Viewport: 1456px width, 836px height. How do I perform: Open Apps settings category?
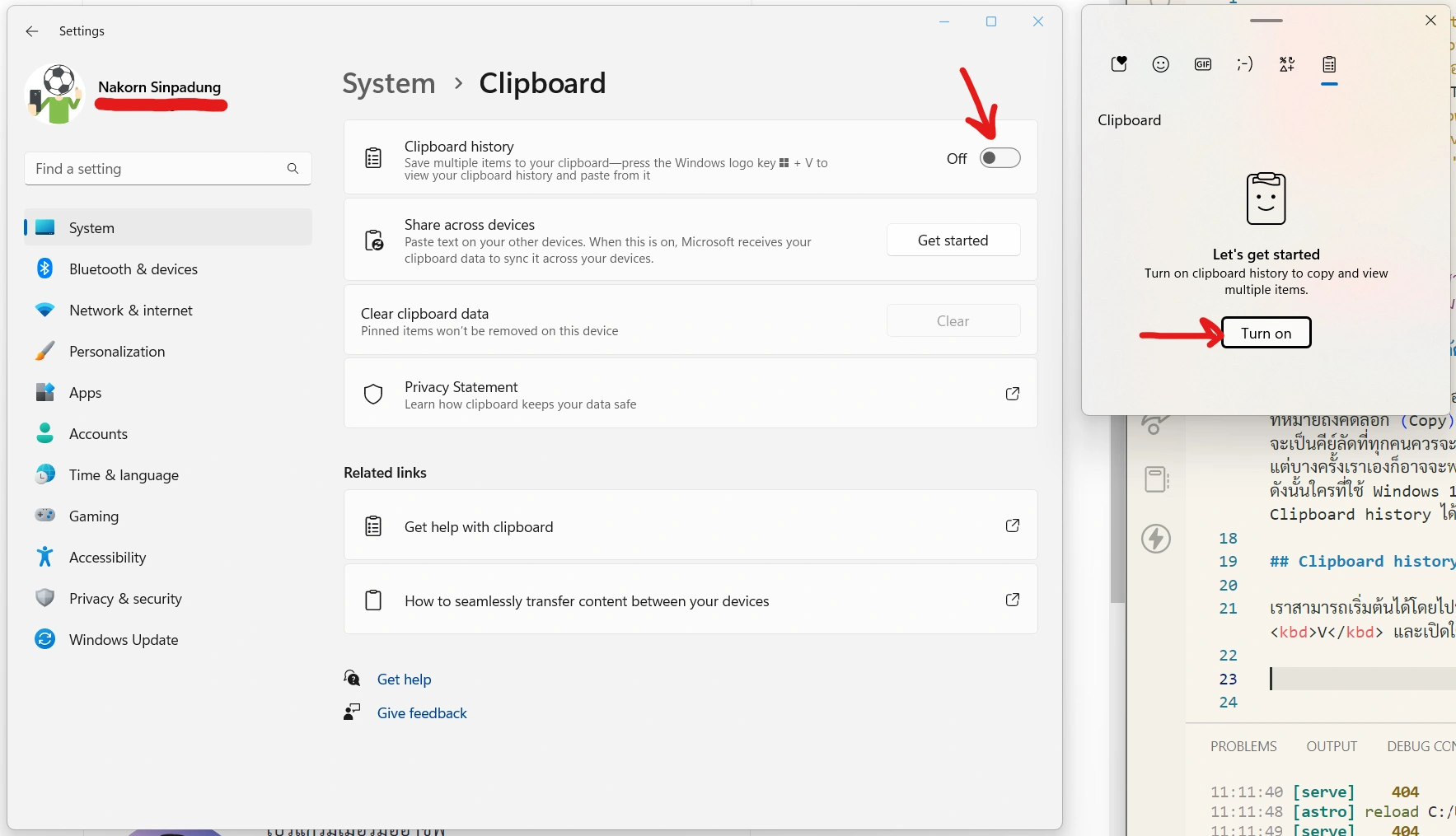168,393
